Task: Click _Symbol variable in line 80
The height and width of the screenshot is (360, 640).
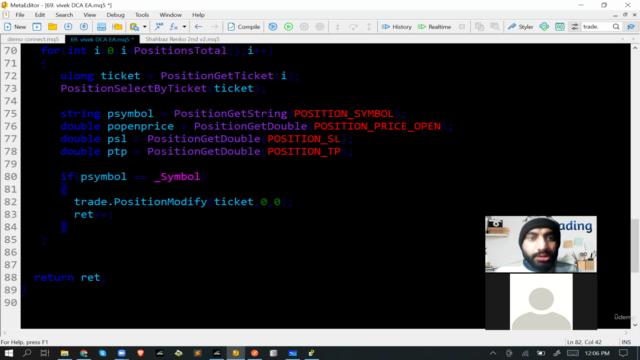Action: click(x=177, y=177)
